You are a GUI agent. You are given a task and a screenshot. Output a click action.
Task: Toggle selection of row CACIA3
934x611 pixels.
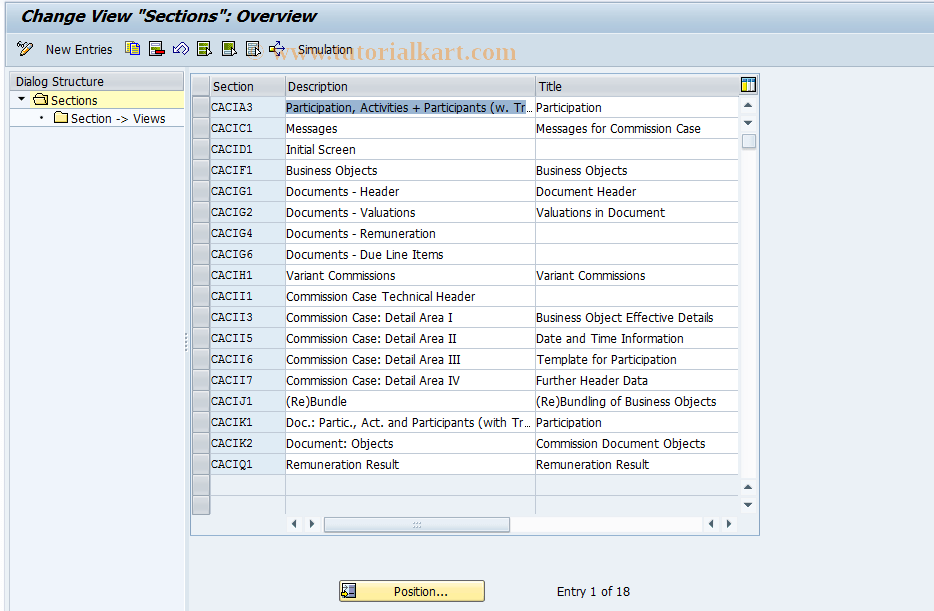(x=200, y=107)
